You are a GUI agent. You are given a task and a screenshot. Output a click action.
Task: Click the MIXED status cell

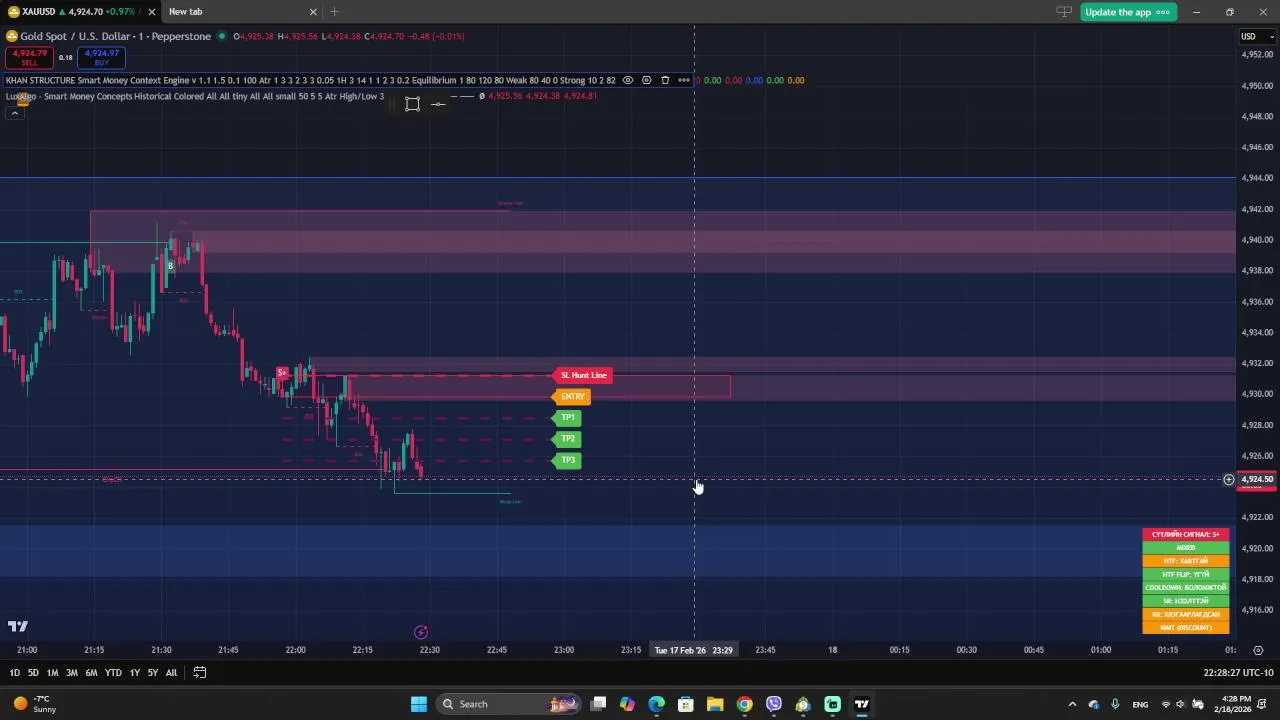click(1186, 548)
